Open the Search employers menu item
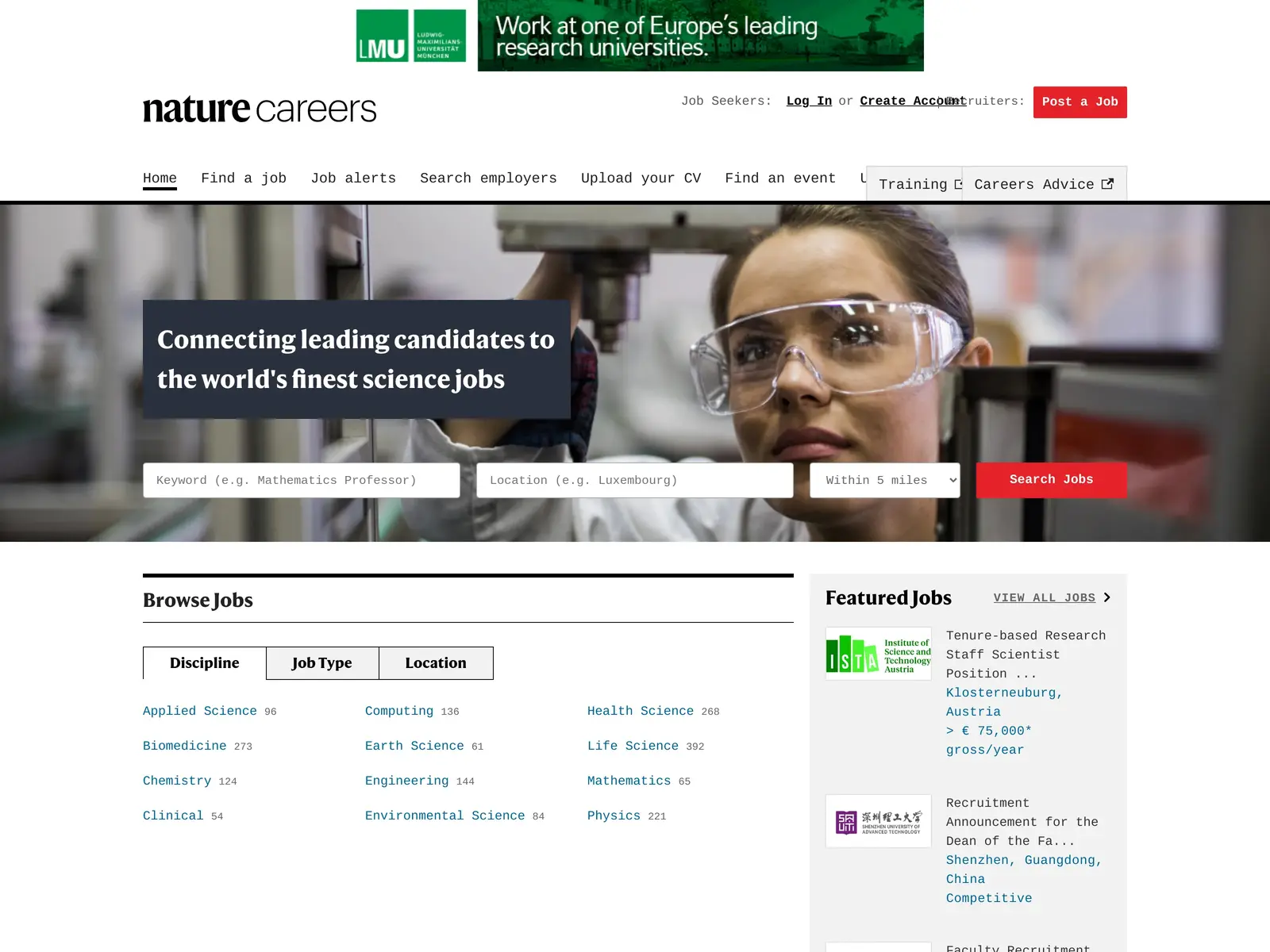Screen dimensions: 1270x952 tap(488, 178)
